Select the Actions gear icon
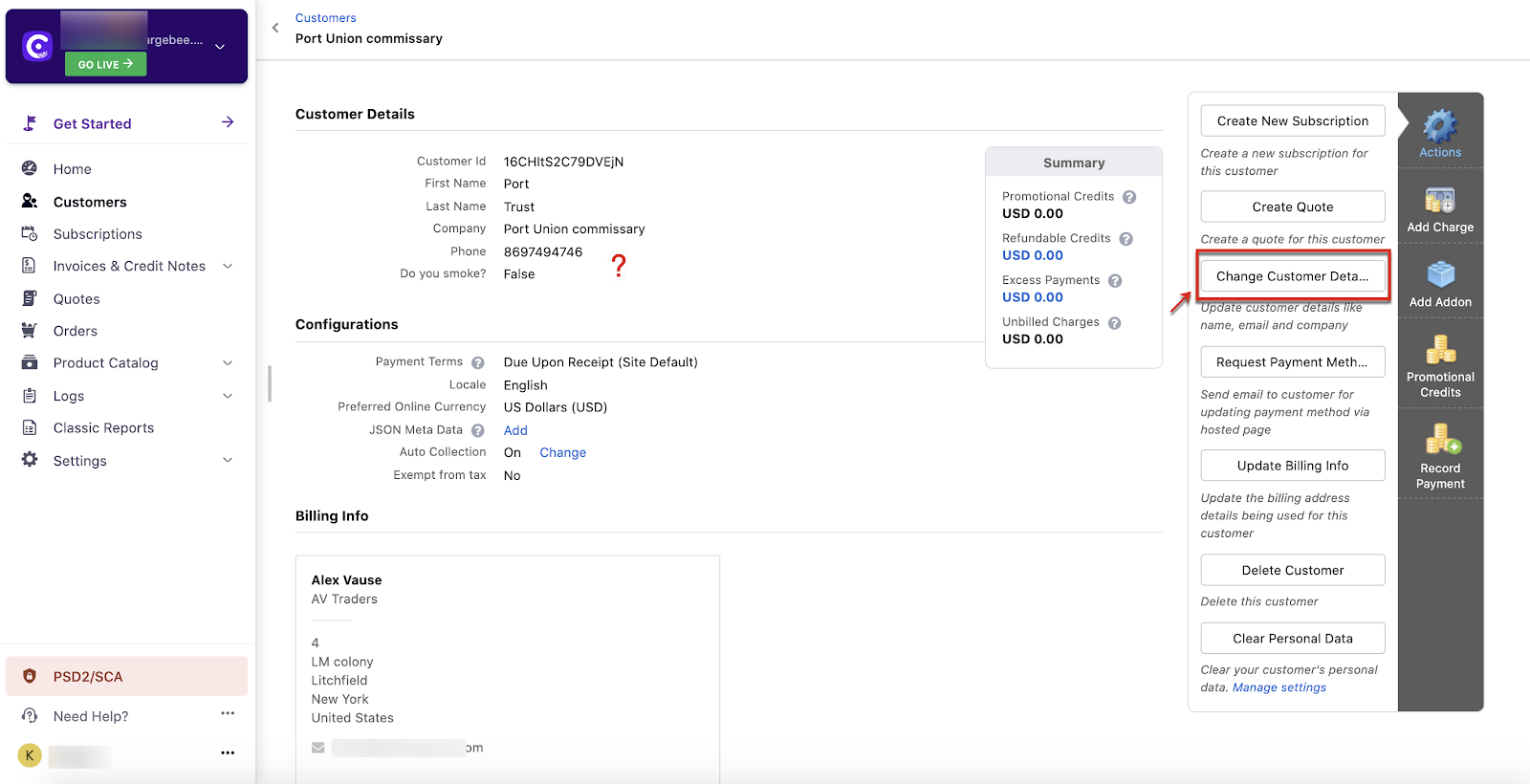This screenshot has width=1530, height=784. coord(1440,126)
